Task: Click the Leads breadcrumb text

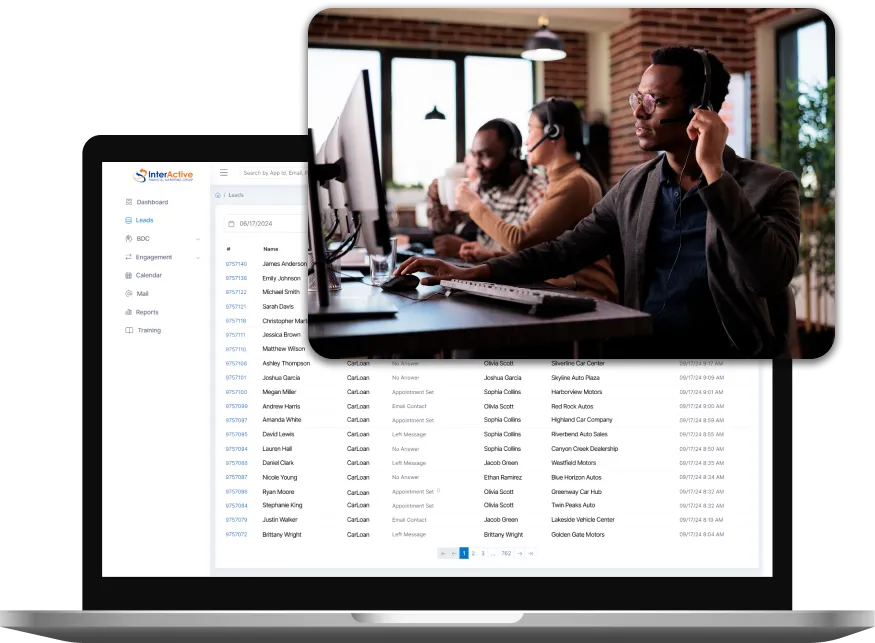Action: click(236, 195)
